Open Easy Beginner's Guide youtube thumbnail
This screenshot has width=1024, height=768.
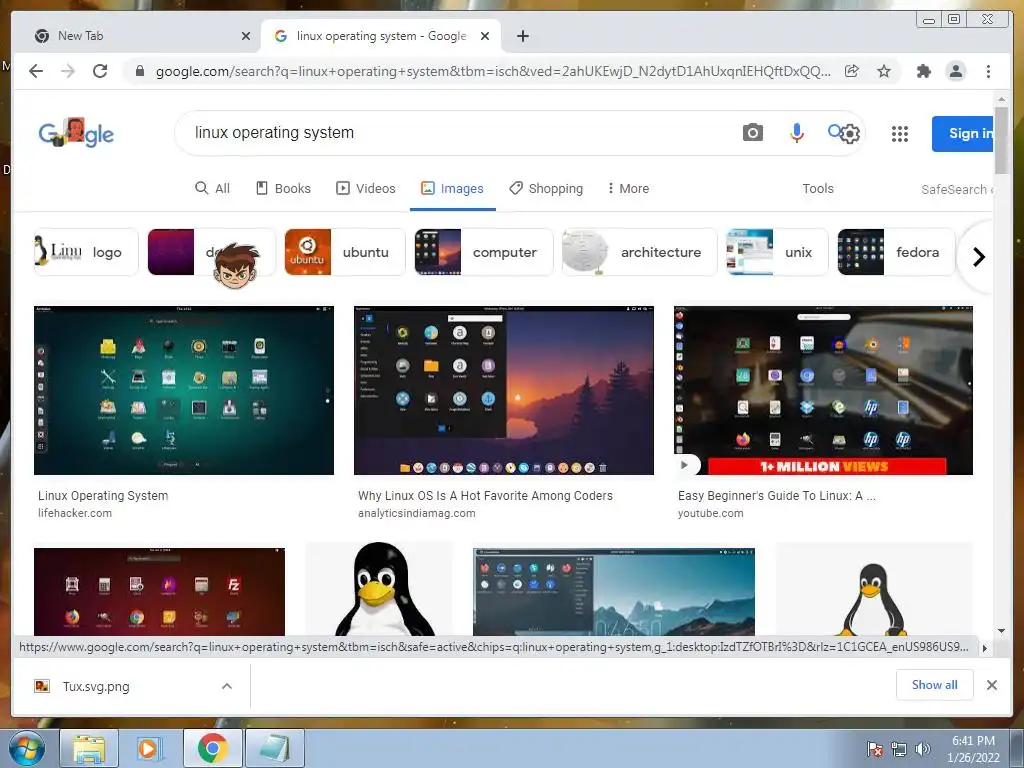[x=824, y=390]
